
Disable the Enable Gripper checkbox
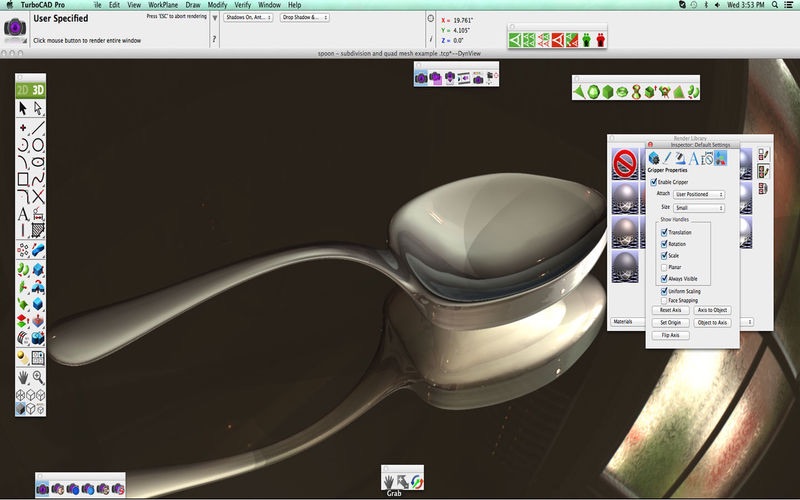[x=654, y=182]
